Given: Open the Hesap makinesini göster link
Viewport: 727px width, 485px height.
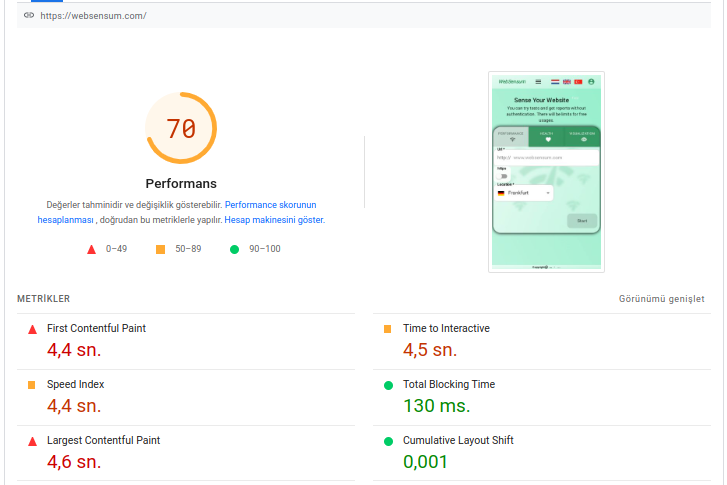Looking at the screenshot, I should click(x=274, y=220).
